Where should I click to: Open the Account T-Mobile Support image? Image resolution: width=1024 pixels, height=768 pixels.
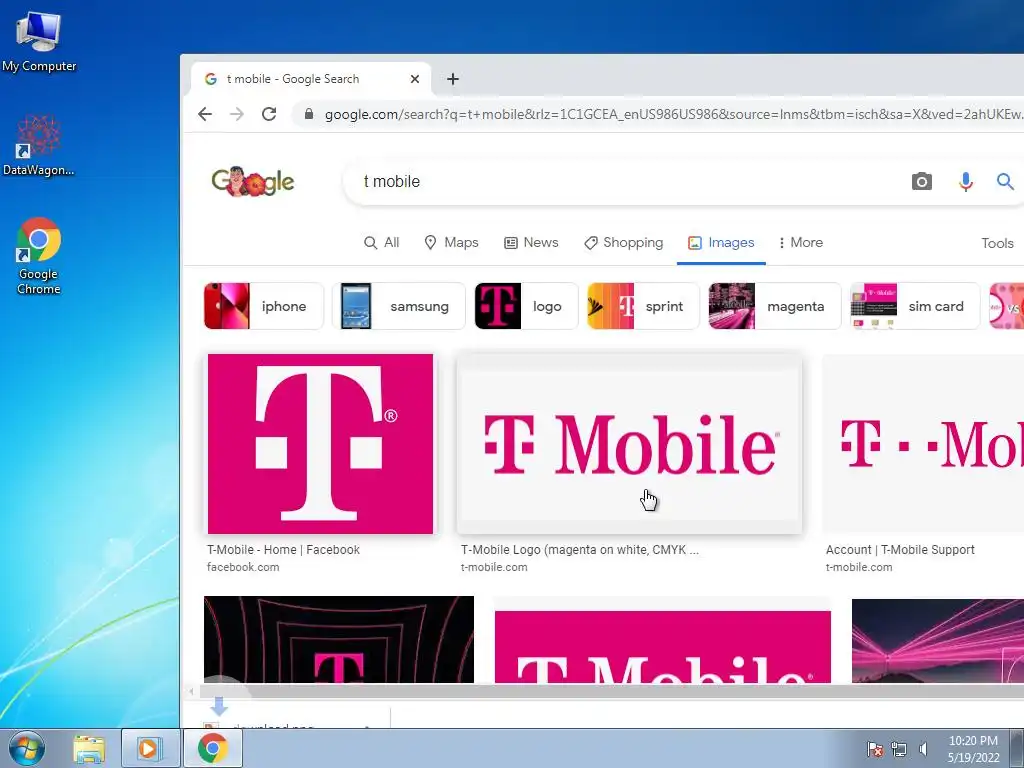(x=924, y=444)
